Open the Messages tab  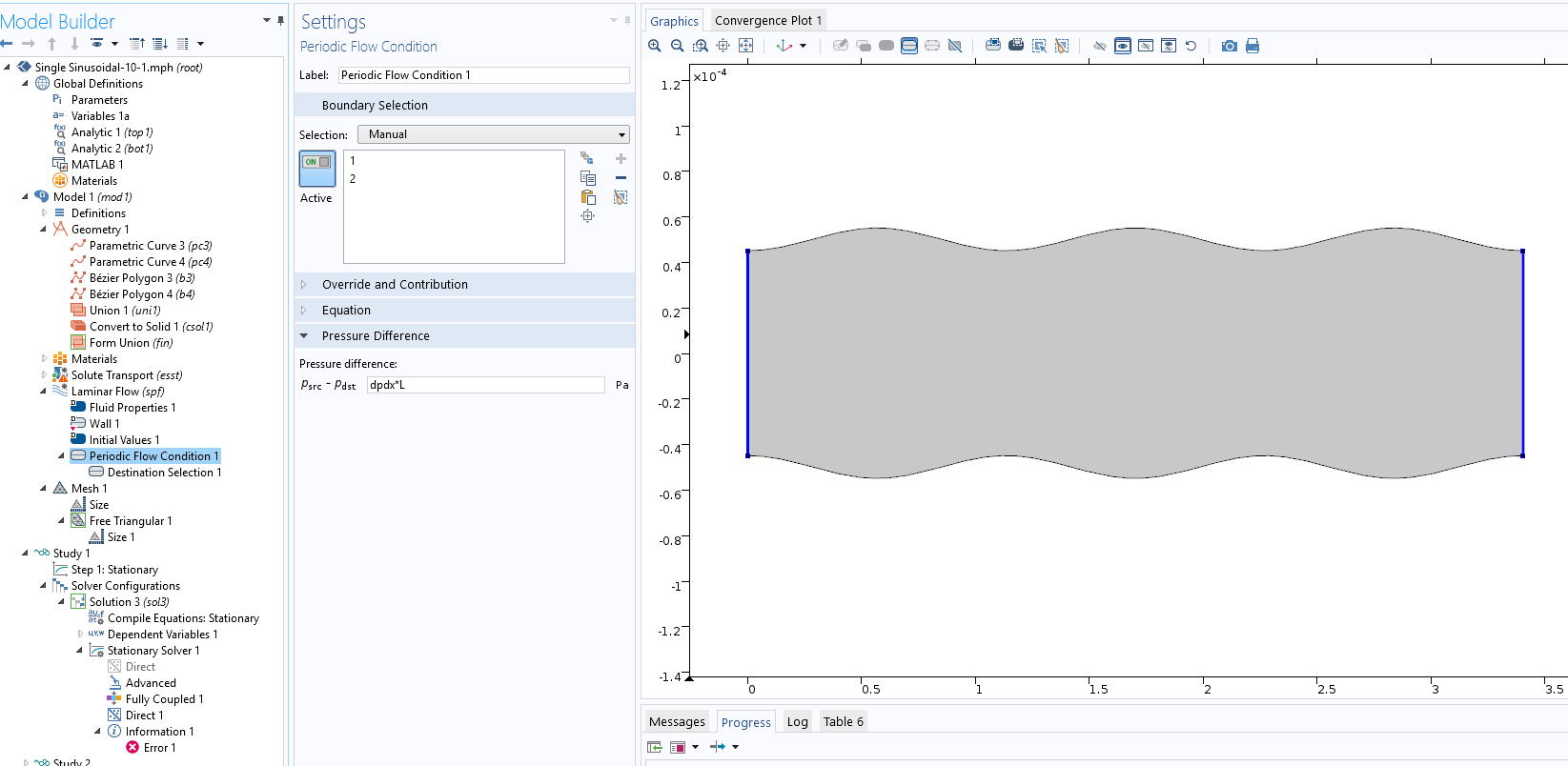pyautogui.click(x=677, y=722)
